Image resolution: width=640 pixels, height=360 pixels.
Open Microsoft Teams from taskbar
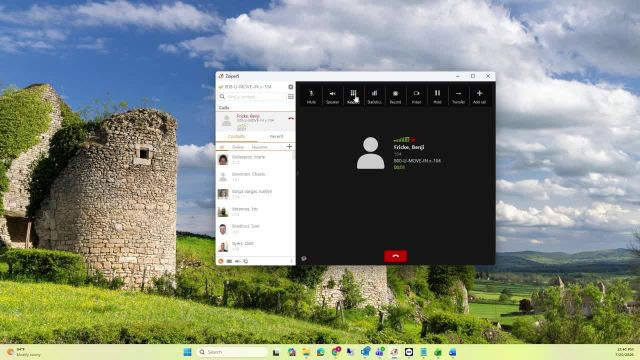coord(380,352)
